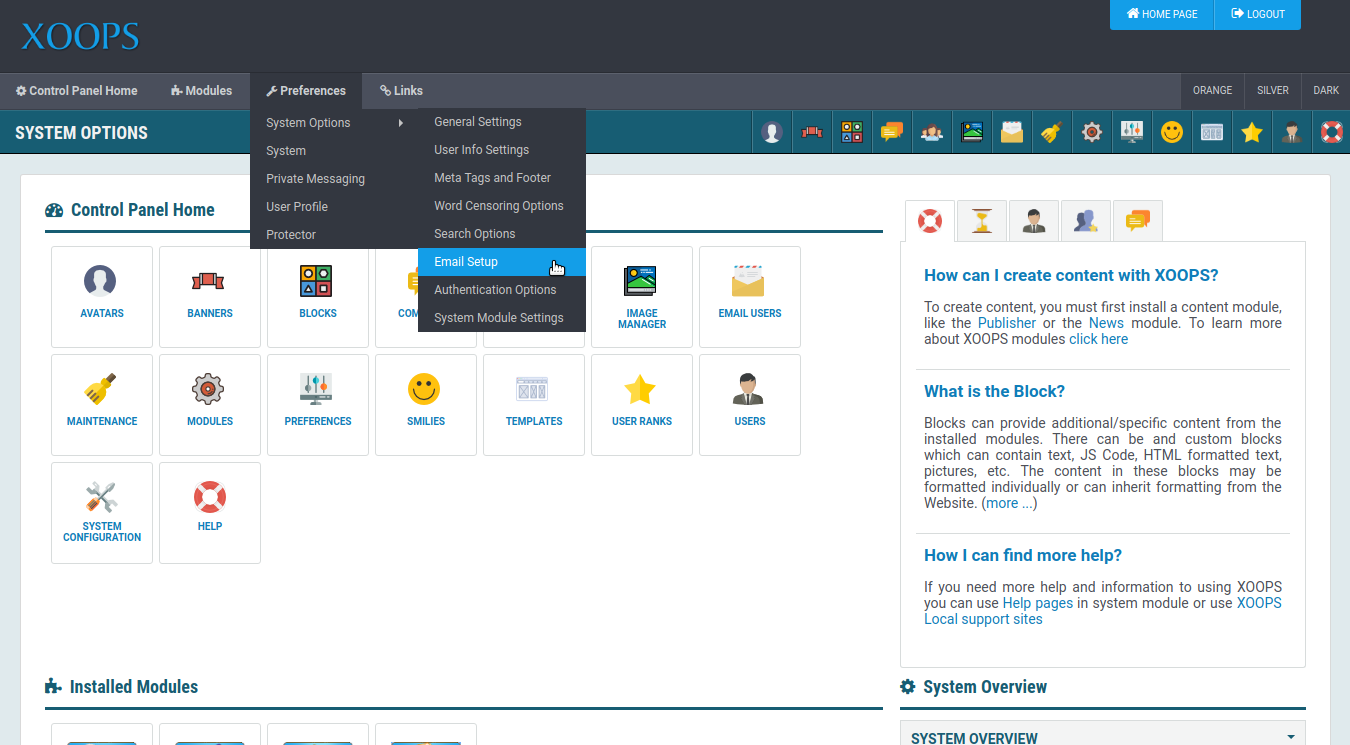Viewport: 1350px width, 745px height.
Task: Switch to the Silver theme
Action: coord(1273,91)
